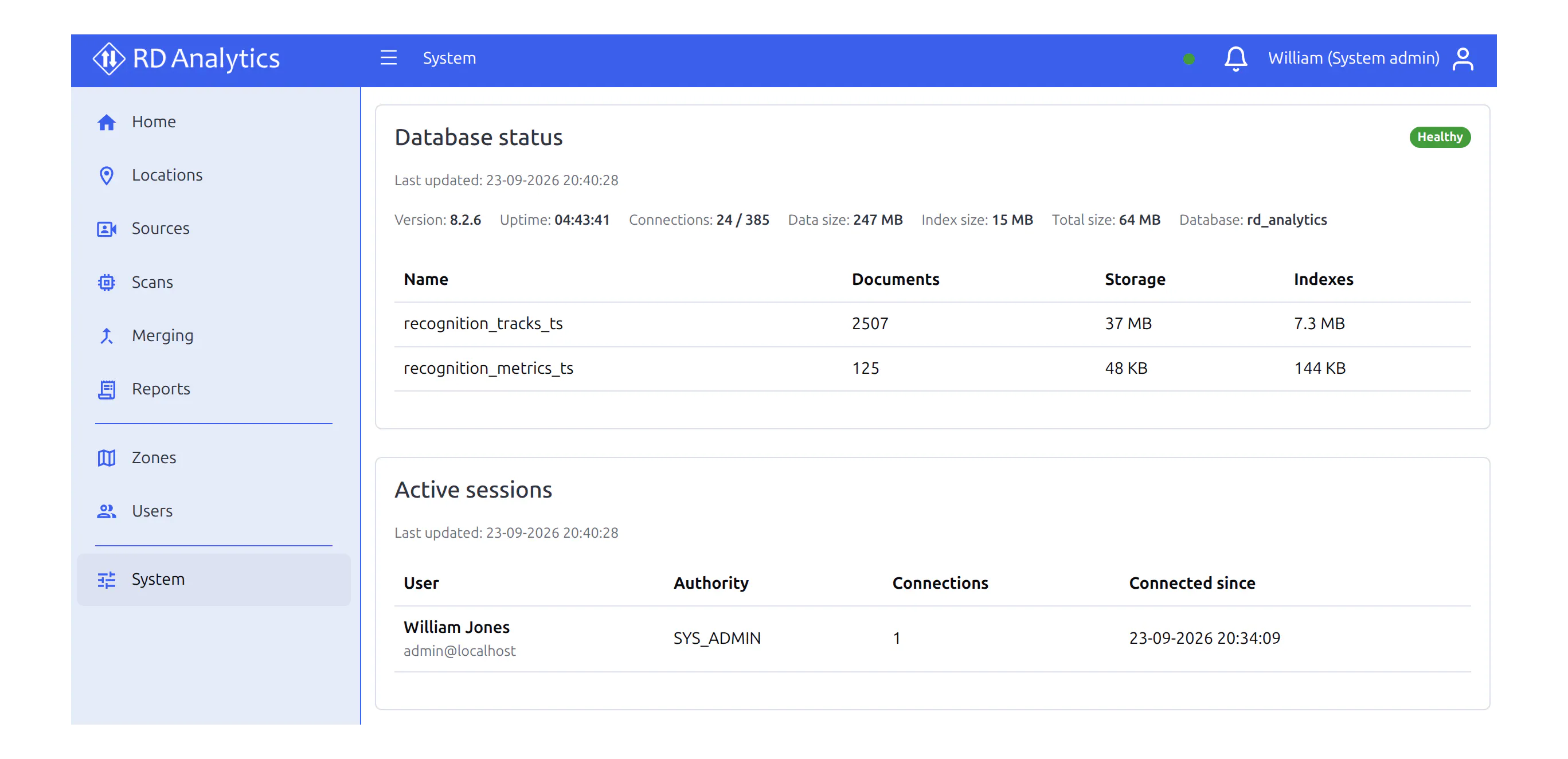The image size is (1568, 759).
Task: Select the William Jones session user
Action: pos(456,628)
